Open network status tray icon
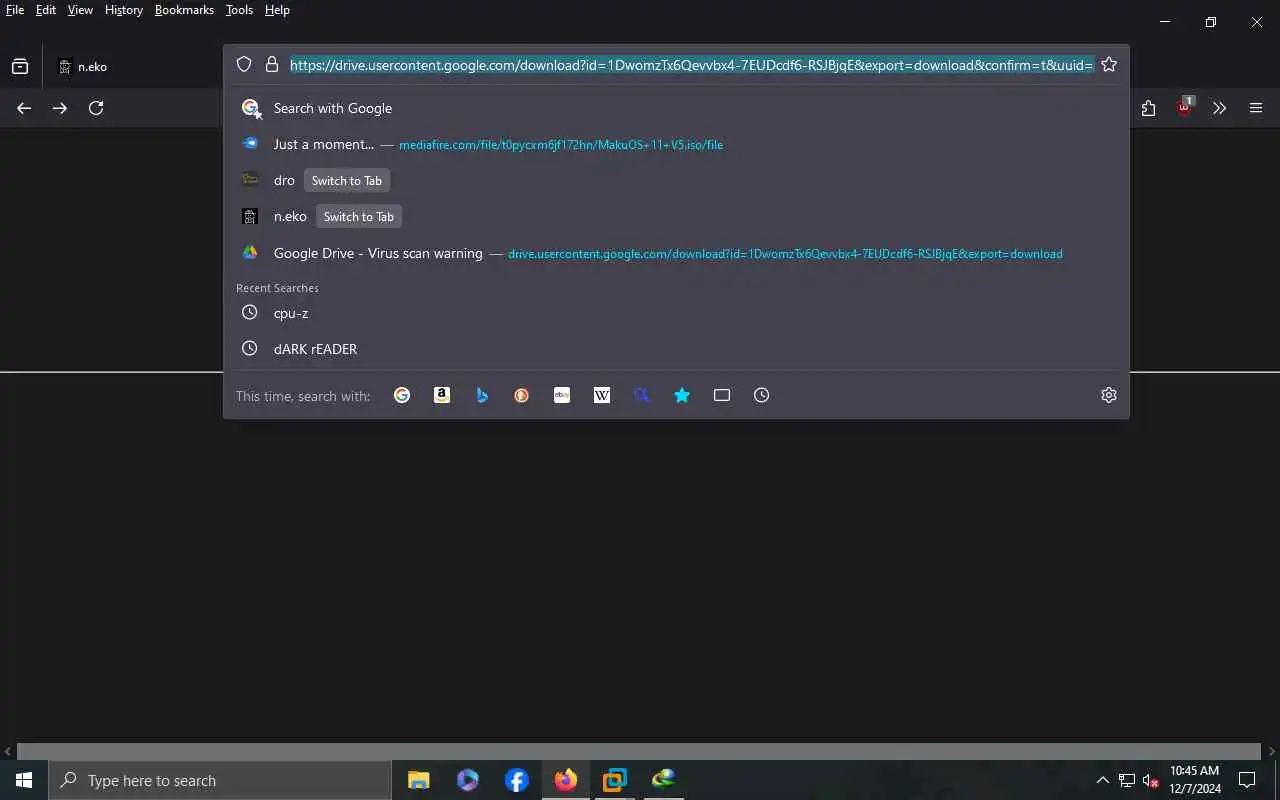Viewport: 1280px width, 800px height. point(1127,780)
